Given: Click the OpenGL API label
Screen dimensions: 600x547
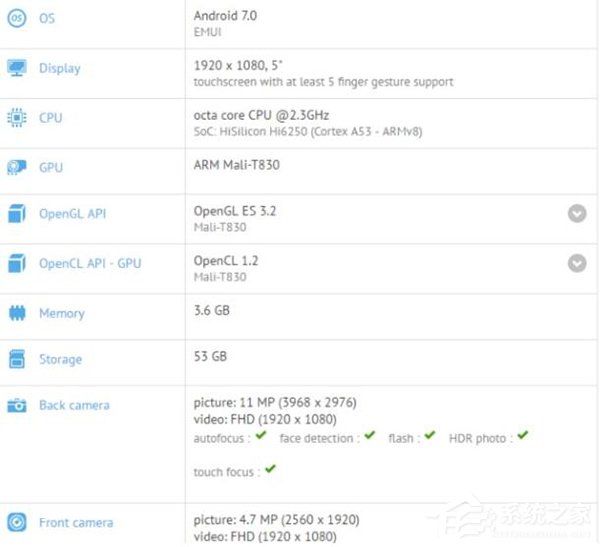Looking at the screenshot, I should click(x=73, y=214).
